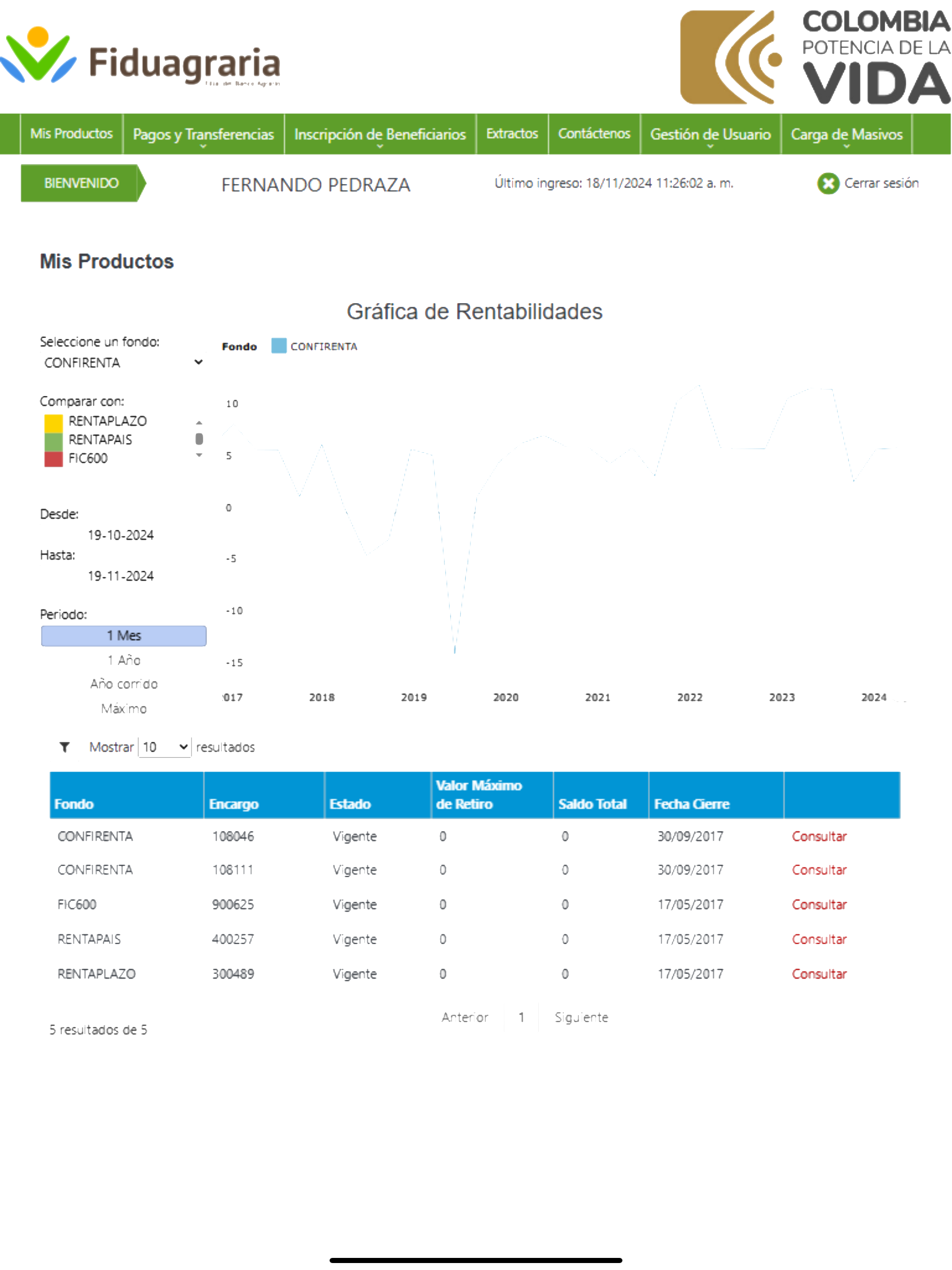
Task: Click the FIC600 label in Comparar con
Action: (x=88, y=458)
